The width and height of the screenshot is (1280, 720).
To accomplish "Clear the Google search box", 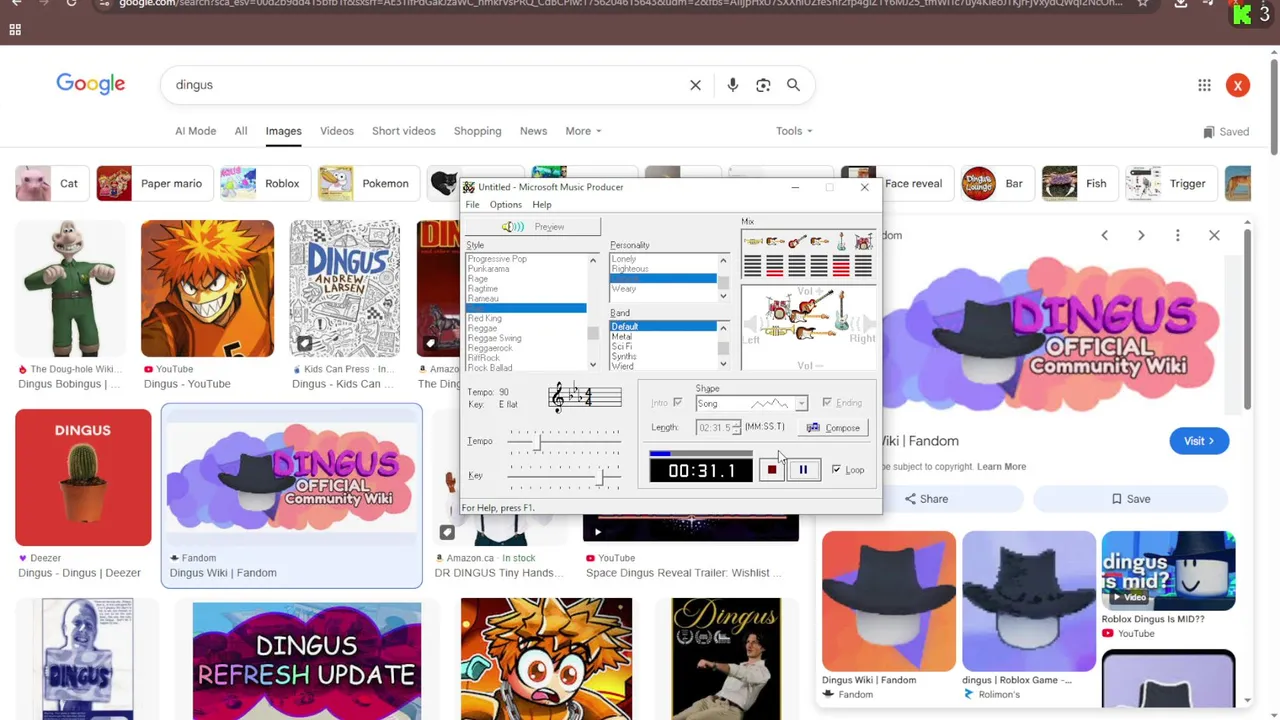I will pyautogui.click(x=695, y=85).
